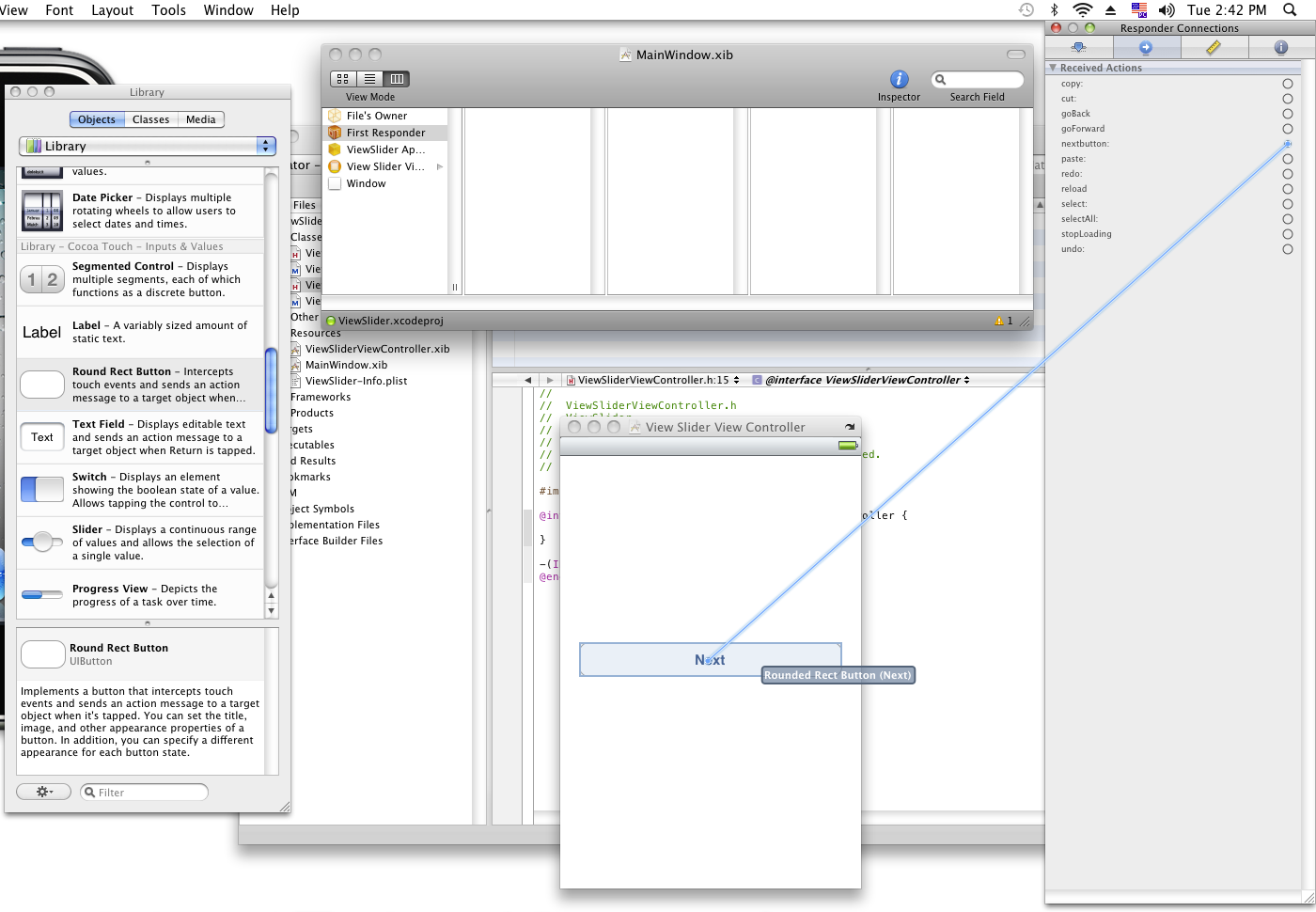Click the Wi-Fi icon in menu bar
Screen dimensions: 1316x912
click(x=1083, y=9)
